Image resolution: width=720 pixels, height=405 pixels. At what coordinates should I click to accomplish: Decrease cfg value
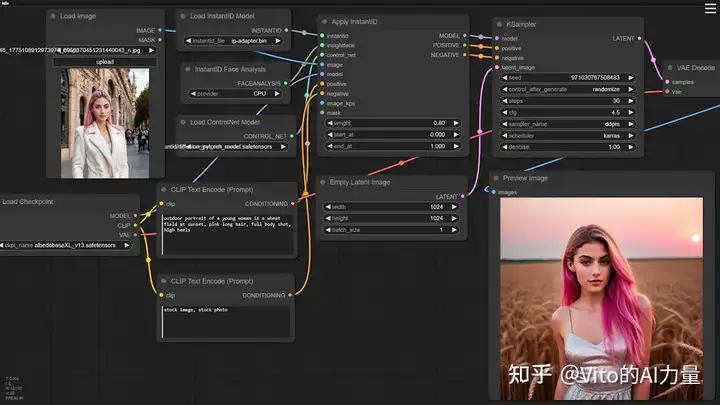pyautogui.click(x=505, y=112)
